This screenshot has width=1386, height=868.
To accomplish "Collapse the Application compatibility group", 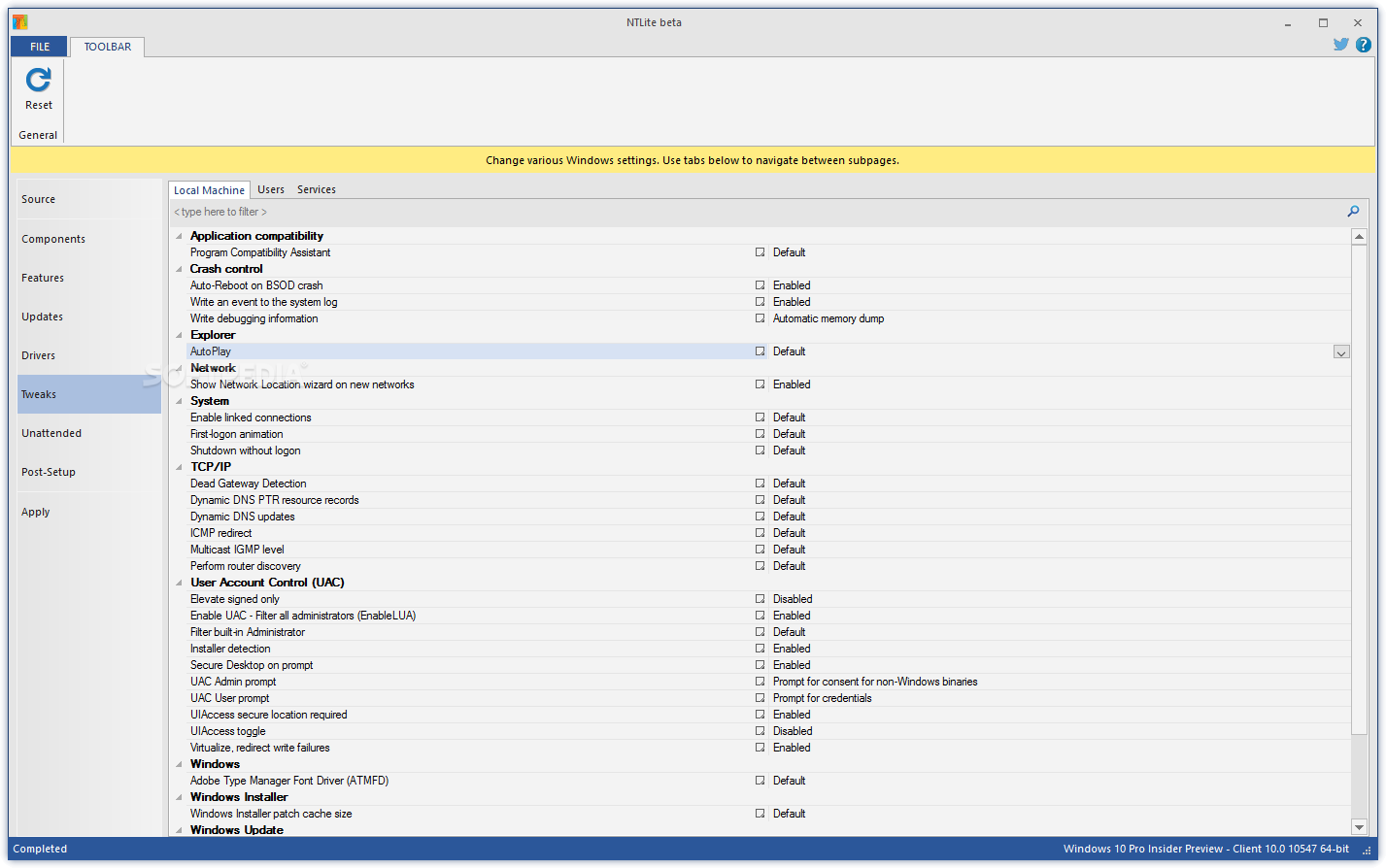I will 179,236.
